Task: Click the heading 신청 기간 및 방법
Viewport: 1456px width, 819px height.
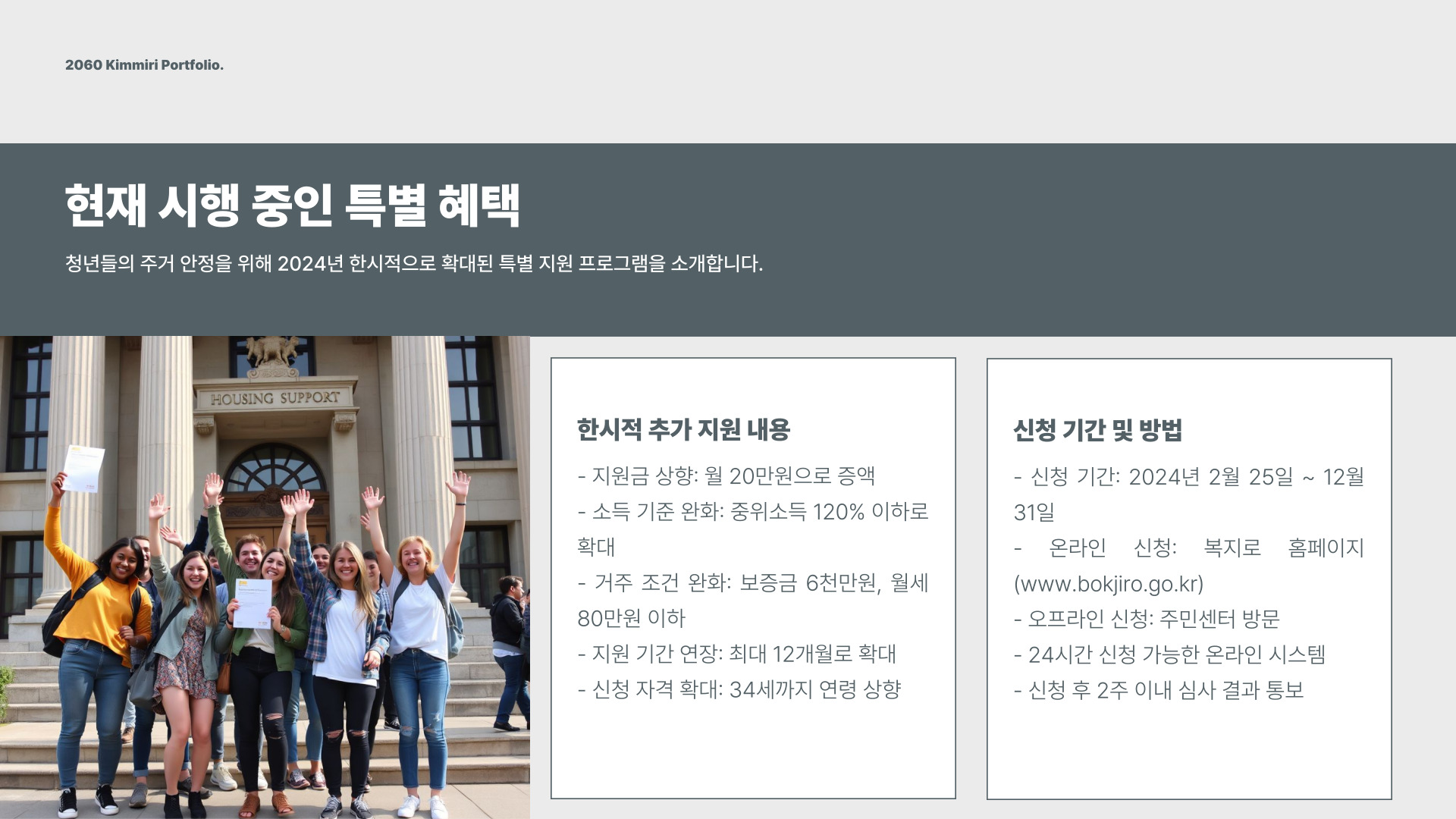Action: point(1097,431)
